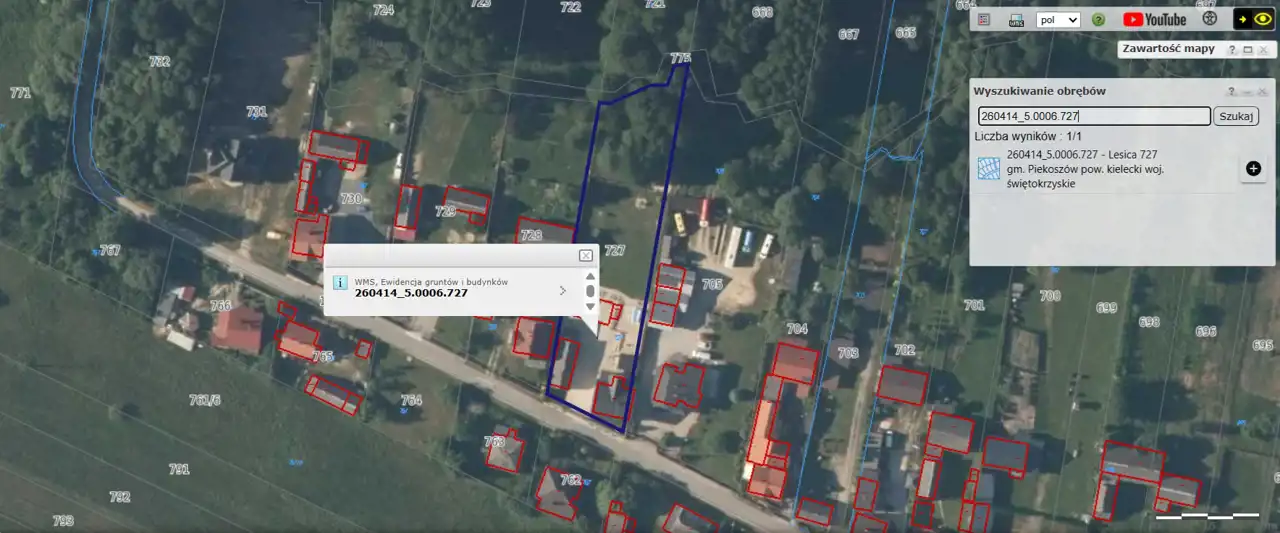The height and width of the screenshot is (533, 1280).
Task: Click the precinct search input field
Action: pos(1093,117)
